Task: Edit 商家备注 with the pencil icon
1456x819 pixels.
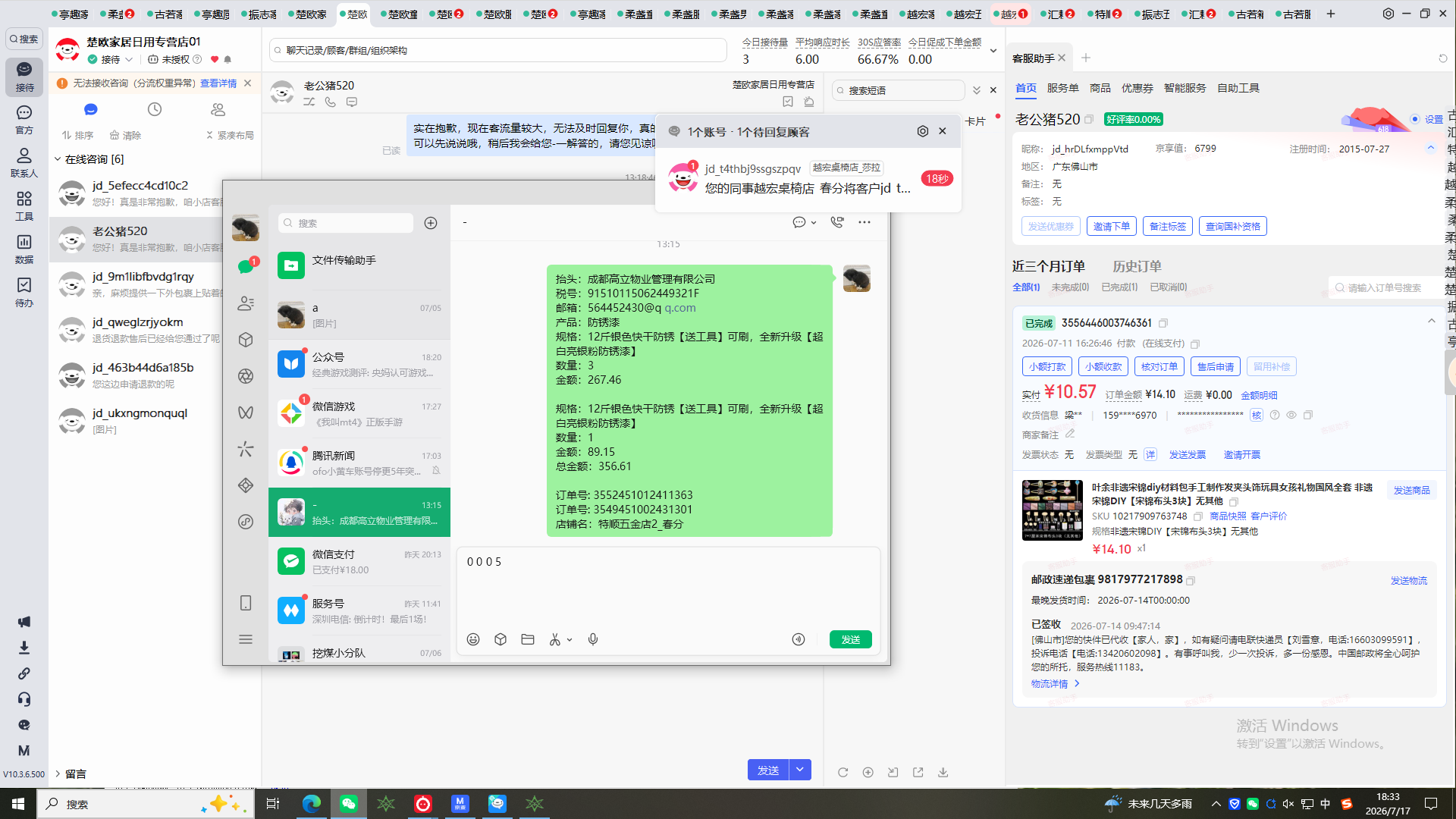Action: [x=1070, y=434]
